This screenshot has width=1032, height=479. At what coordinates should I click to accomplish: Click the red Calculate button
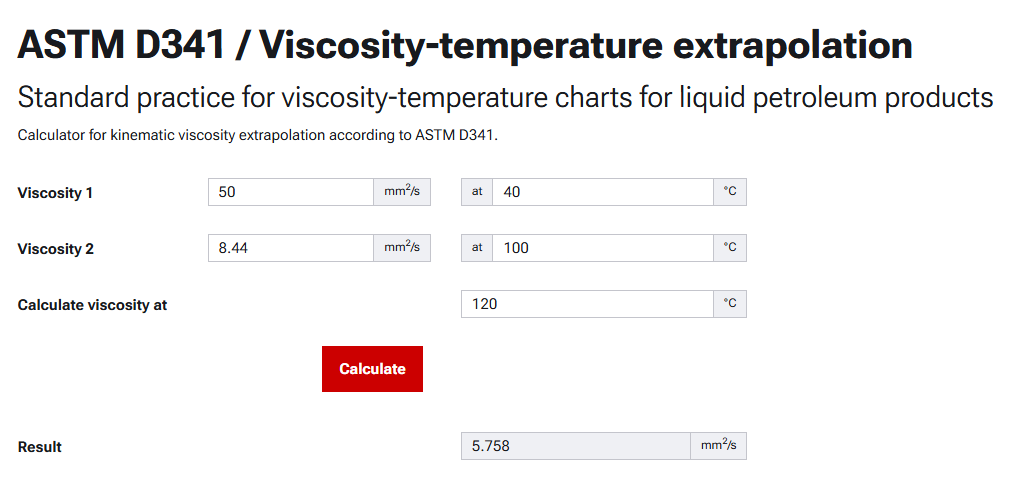372,369
